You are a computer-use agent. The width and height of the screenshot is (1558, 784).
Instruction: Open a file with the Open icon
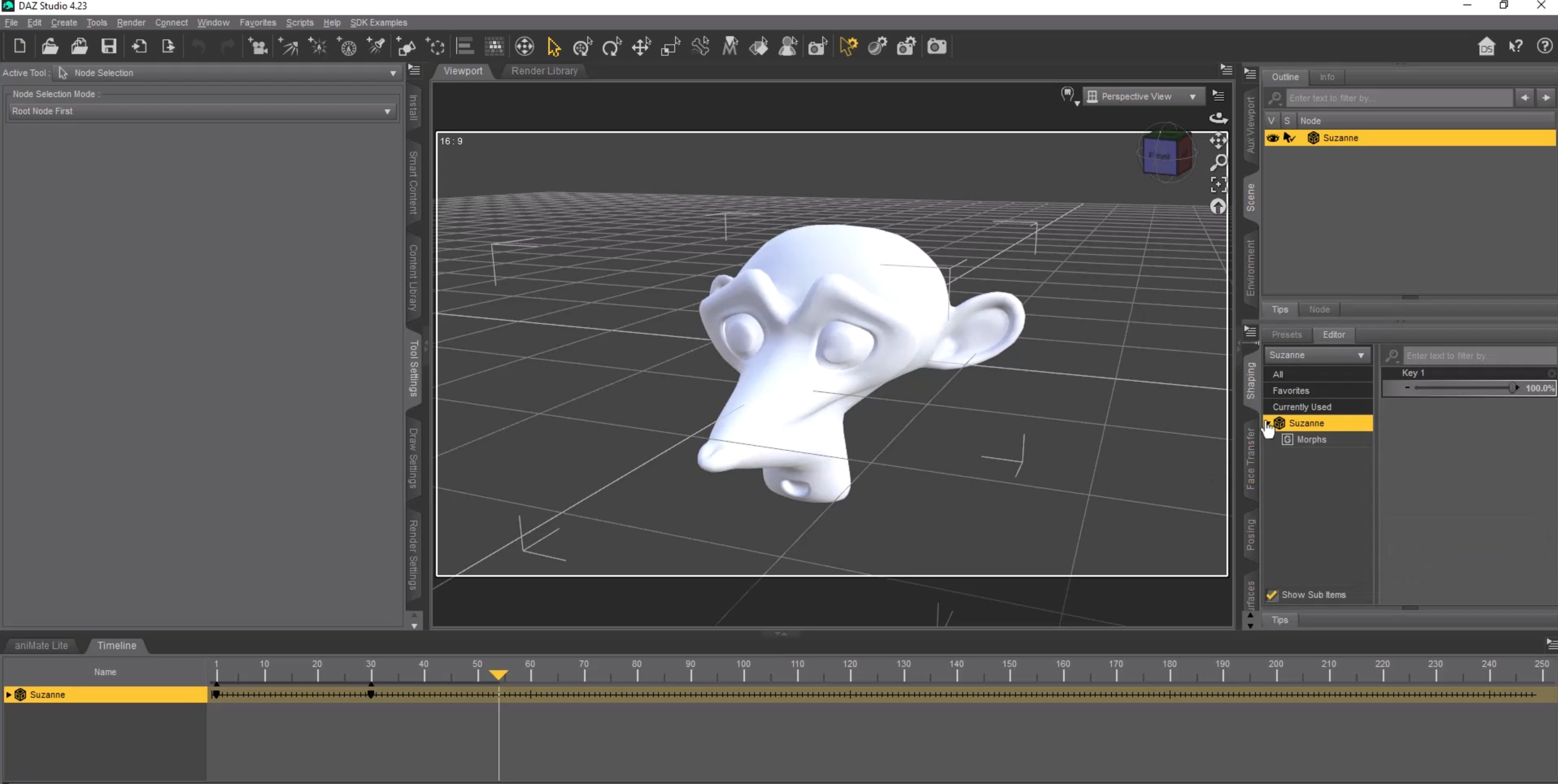tap(50, 47)
